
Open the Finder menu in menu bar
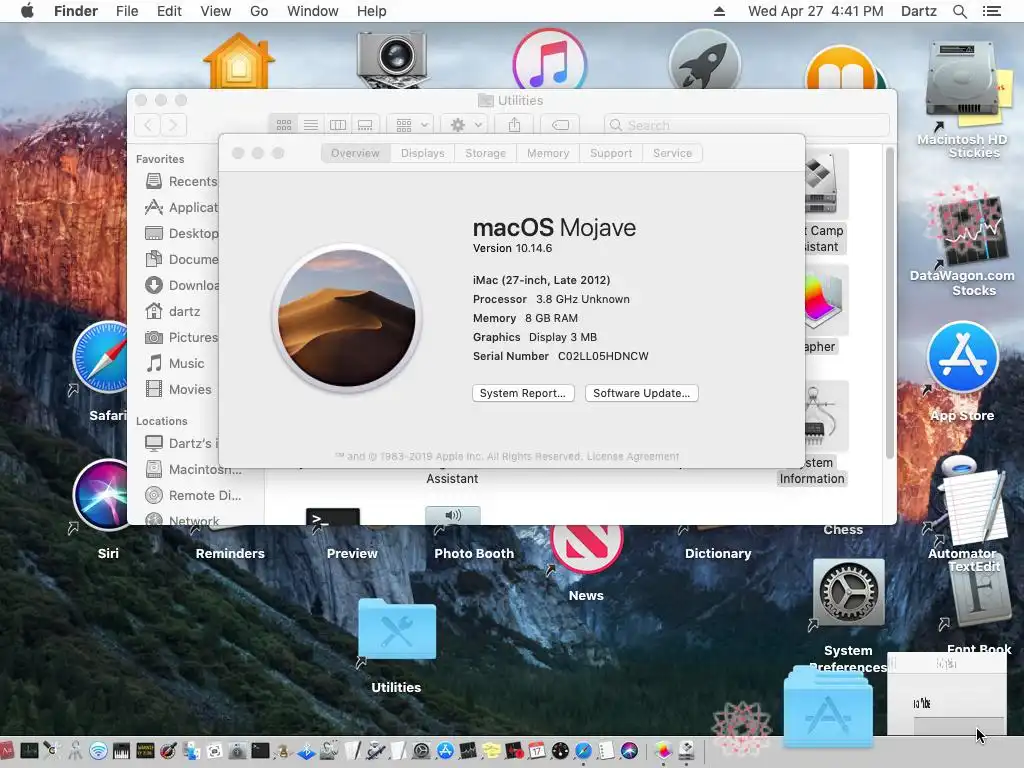(x=76, y=11)
